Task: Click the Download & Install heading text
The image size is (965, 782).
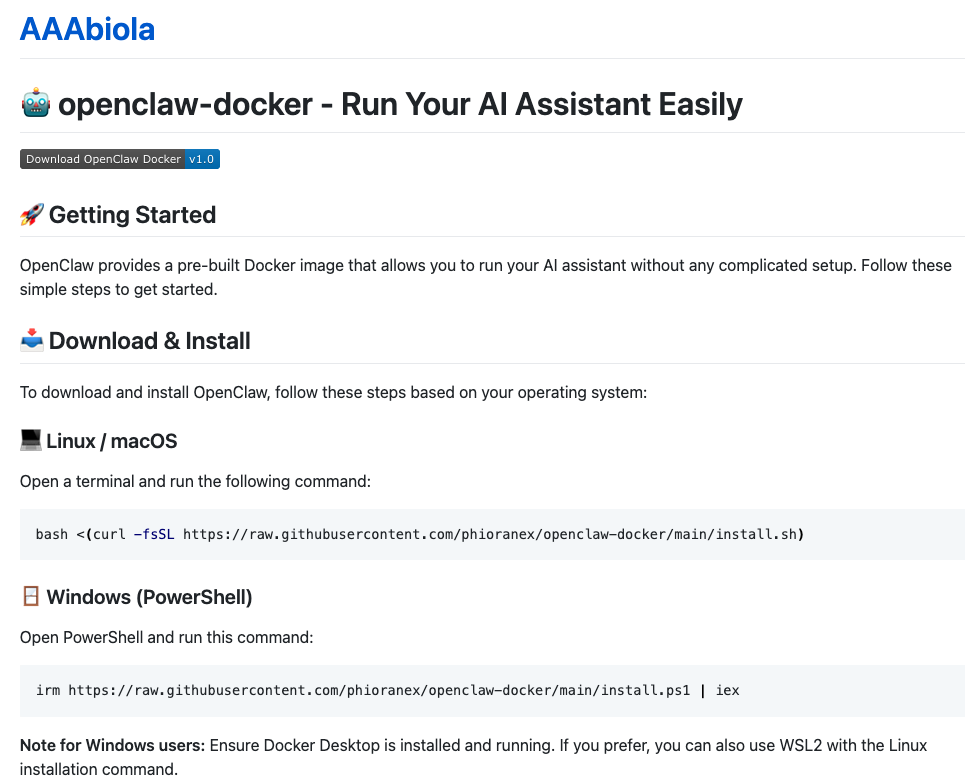Action: (150, 341)
